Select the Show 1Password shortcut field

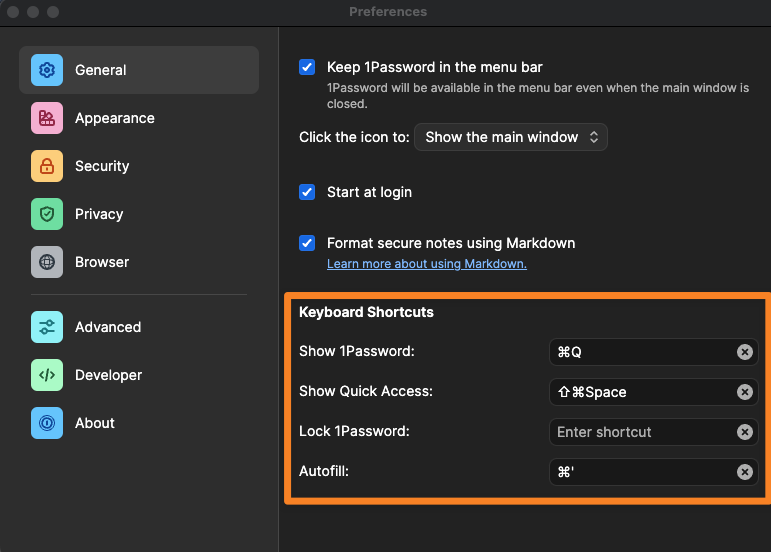coord(642,352)
